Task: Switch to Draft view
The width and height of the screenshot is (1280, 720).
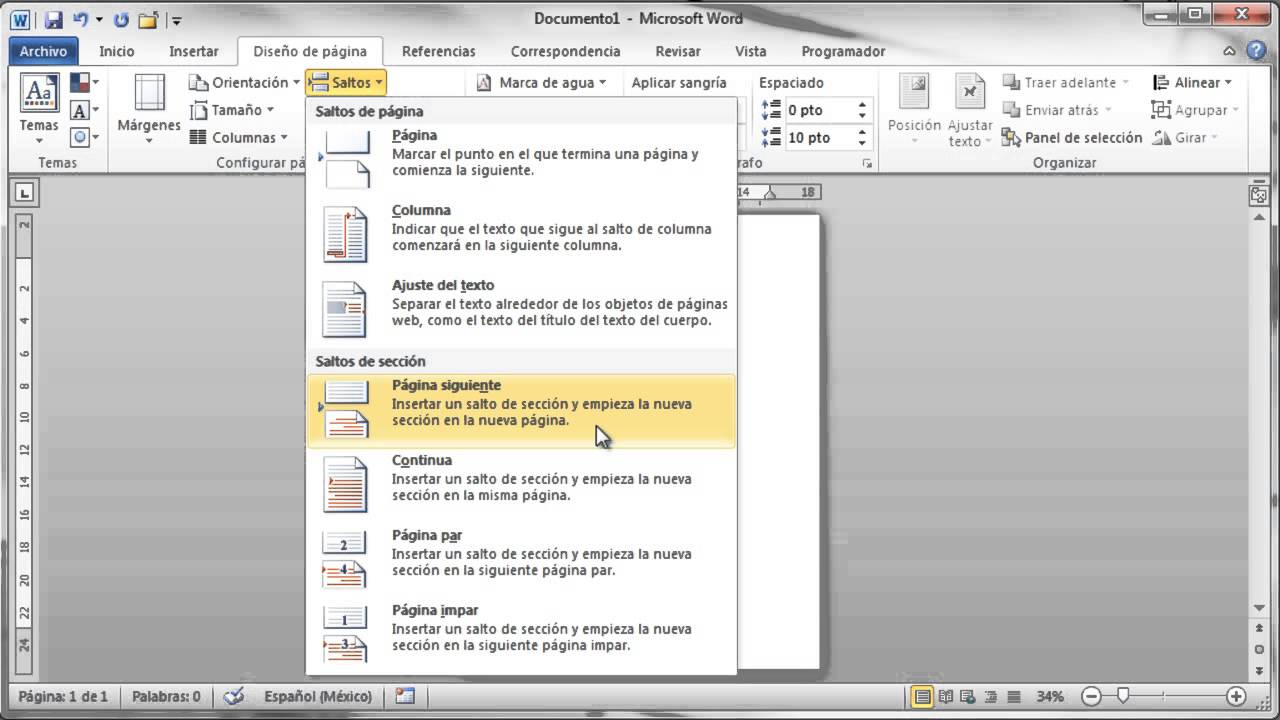Action: point(1013,696)
